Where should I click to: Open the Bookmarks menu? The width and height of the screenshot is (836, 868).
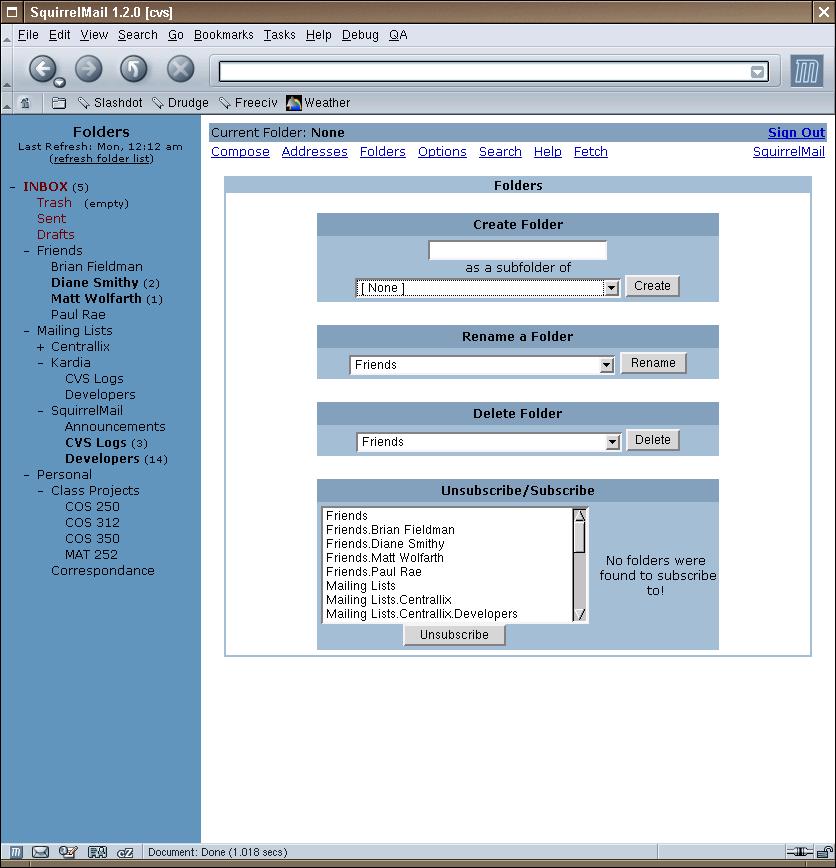[223, 35]
